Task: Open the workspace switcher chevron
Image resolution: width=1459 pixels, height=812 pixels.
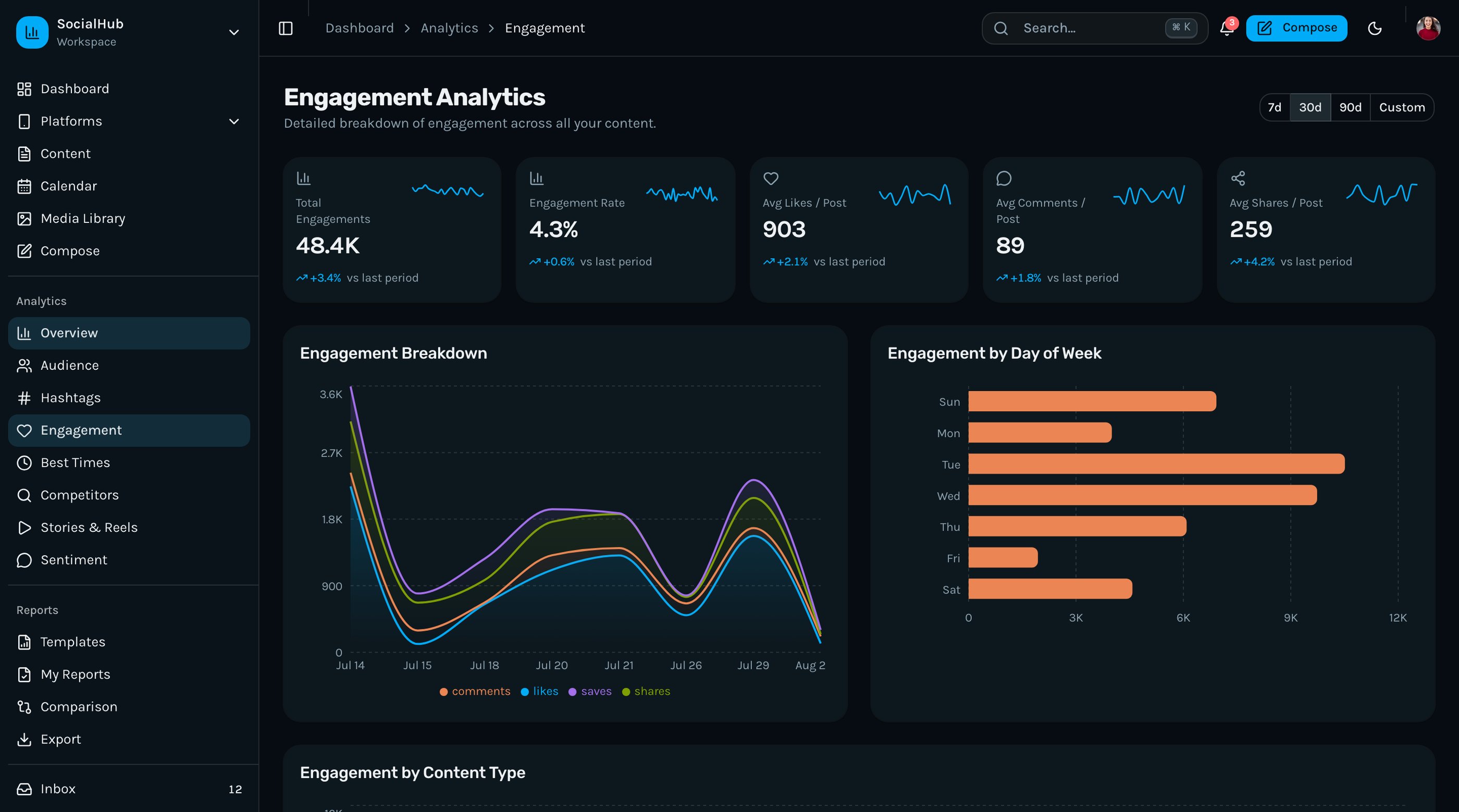Action: tap(233, 32)
